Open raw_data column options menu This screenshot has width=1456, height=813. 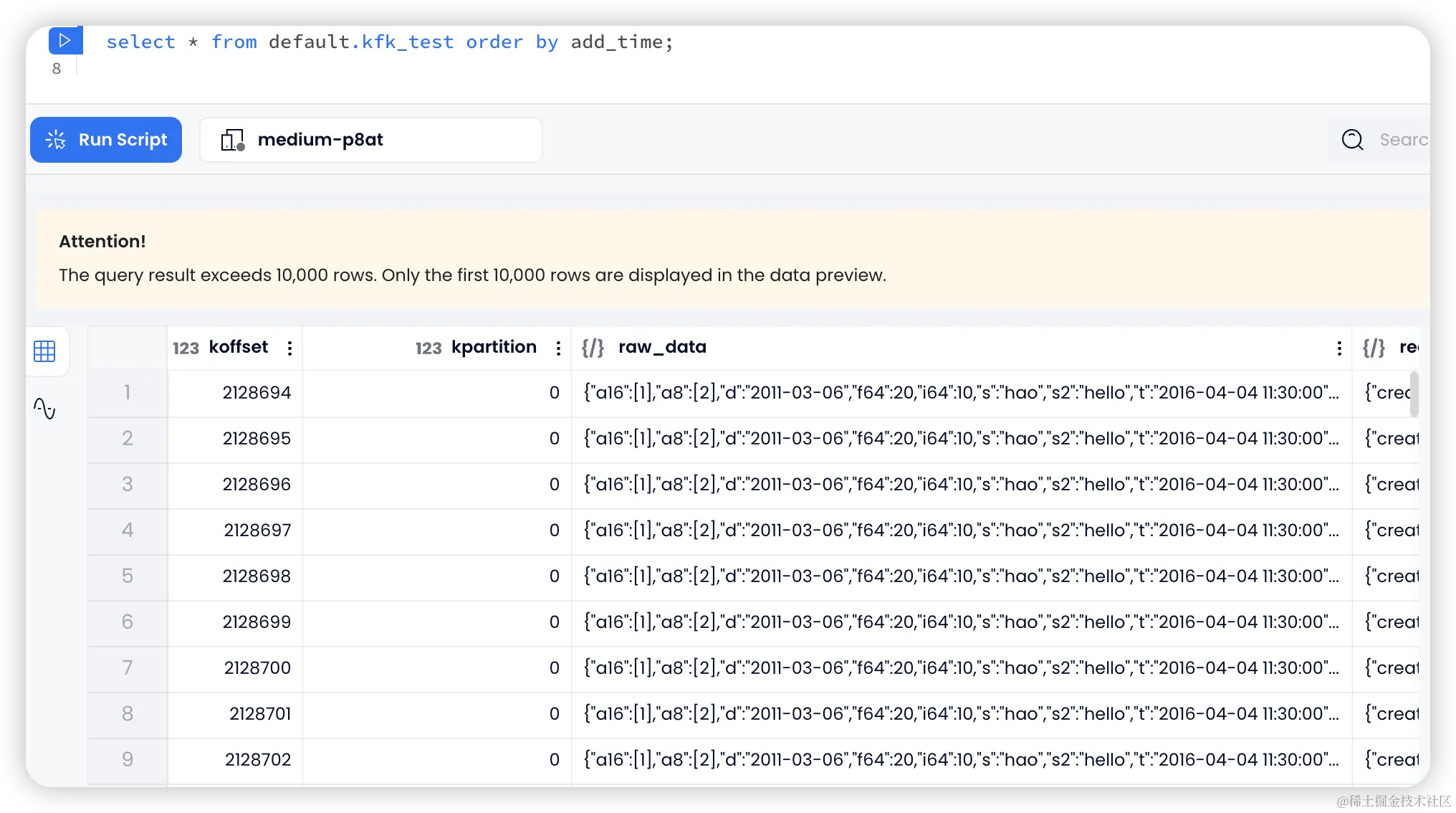point(1338,348)
